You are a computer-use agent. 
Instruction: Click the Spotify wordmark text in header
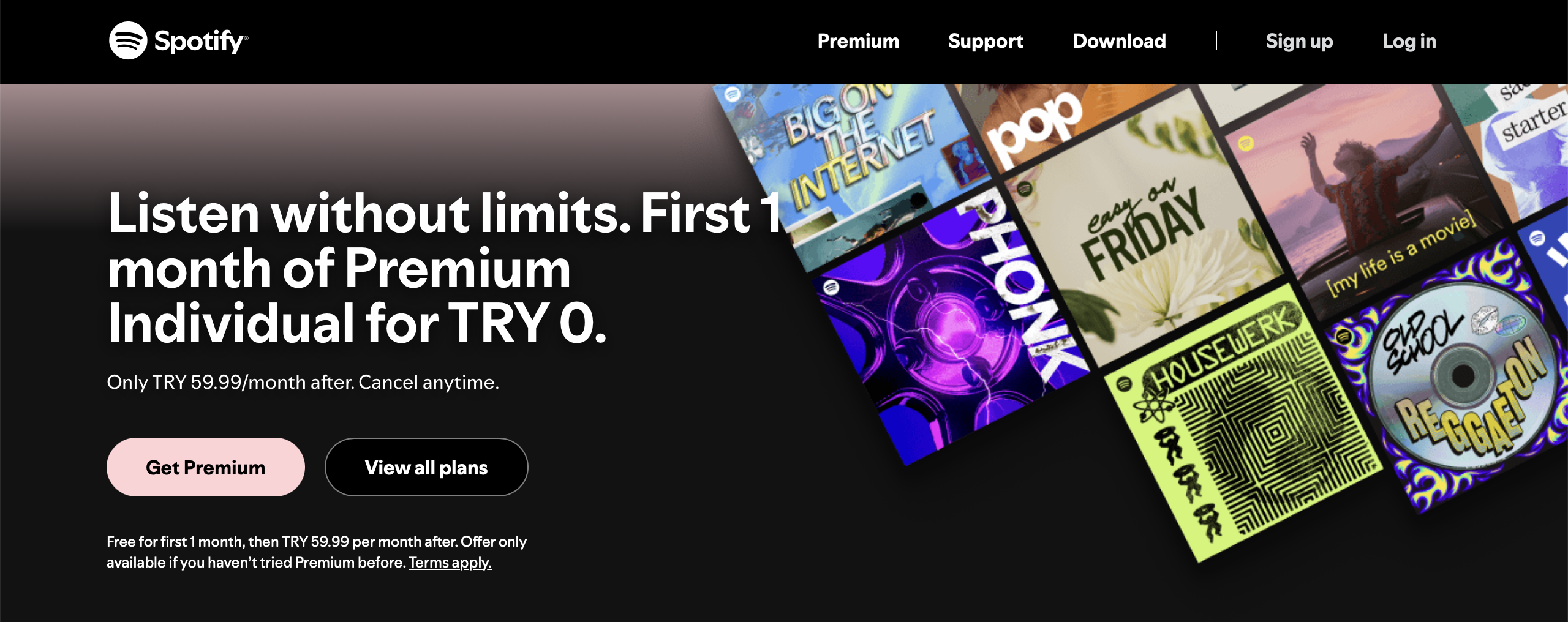point(200,42)
